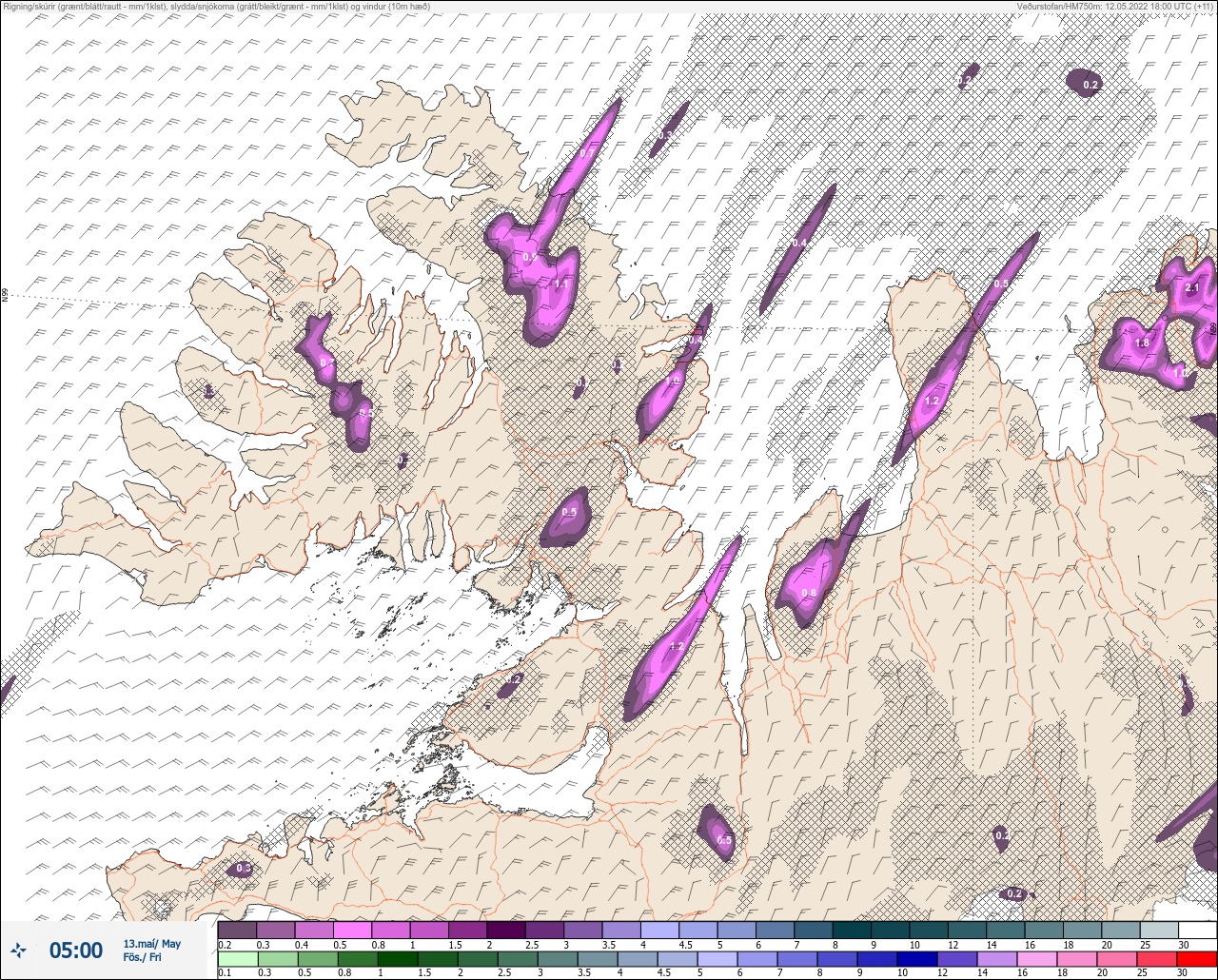Click the 1.1 precipitation value on the map
The height and width of the screenshot is (980, 1218).
pos(561,284)
